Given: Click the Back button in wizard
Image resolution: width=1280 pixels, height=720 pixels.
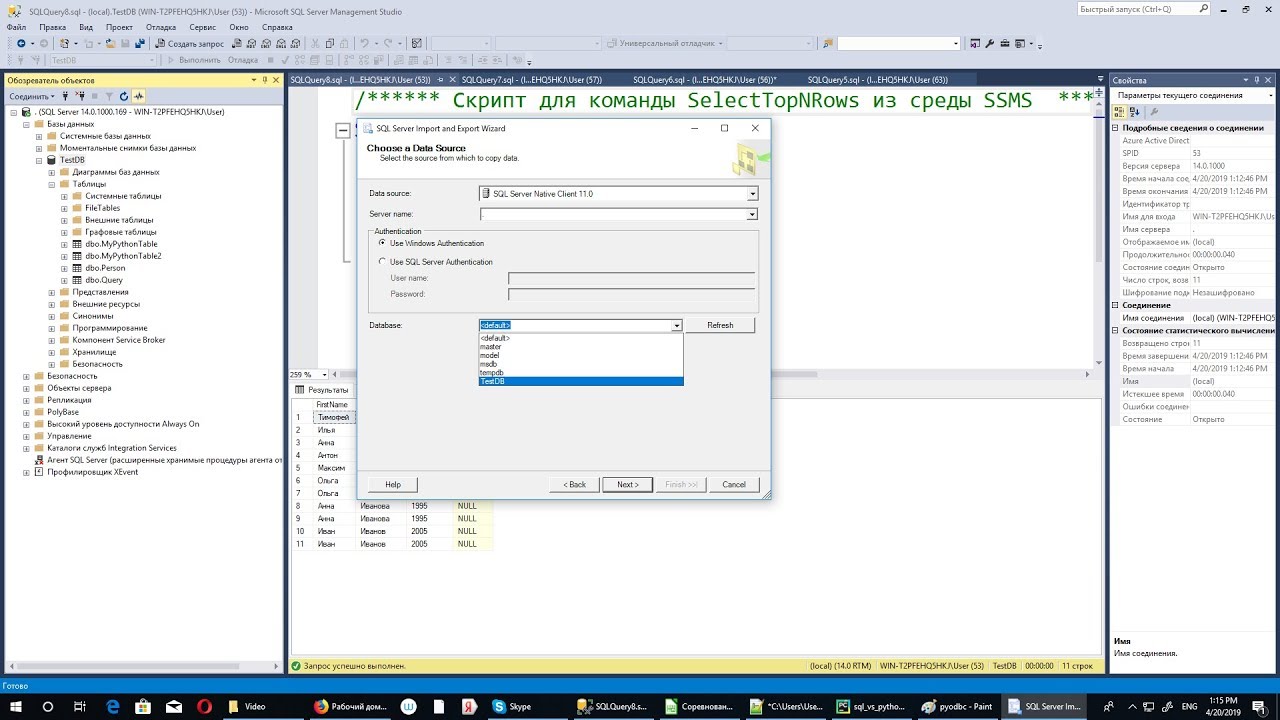Looking at the screenshot, I should click(x=574, y=484).
